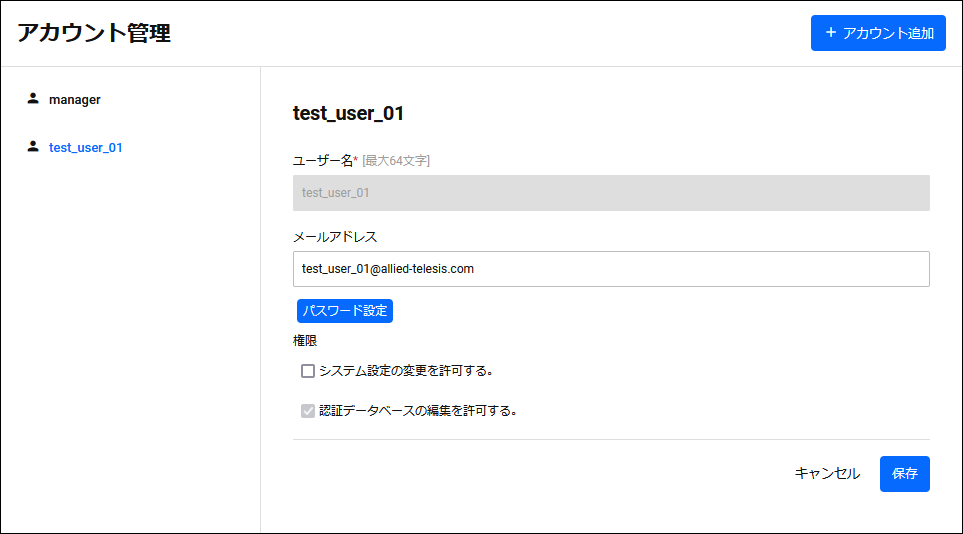The width and height of the screenshot is (963, 534).
Task: Click the ユーザー名 field label
Action: (323, 160)
